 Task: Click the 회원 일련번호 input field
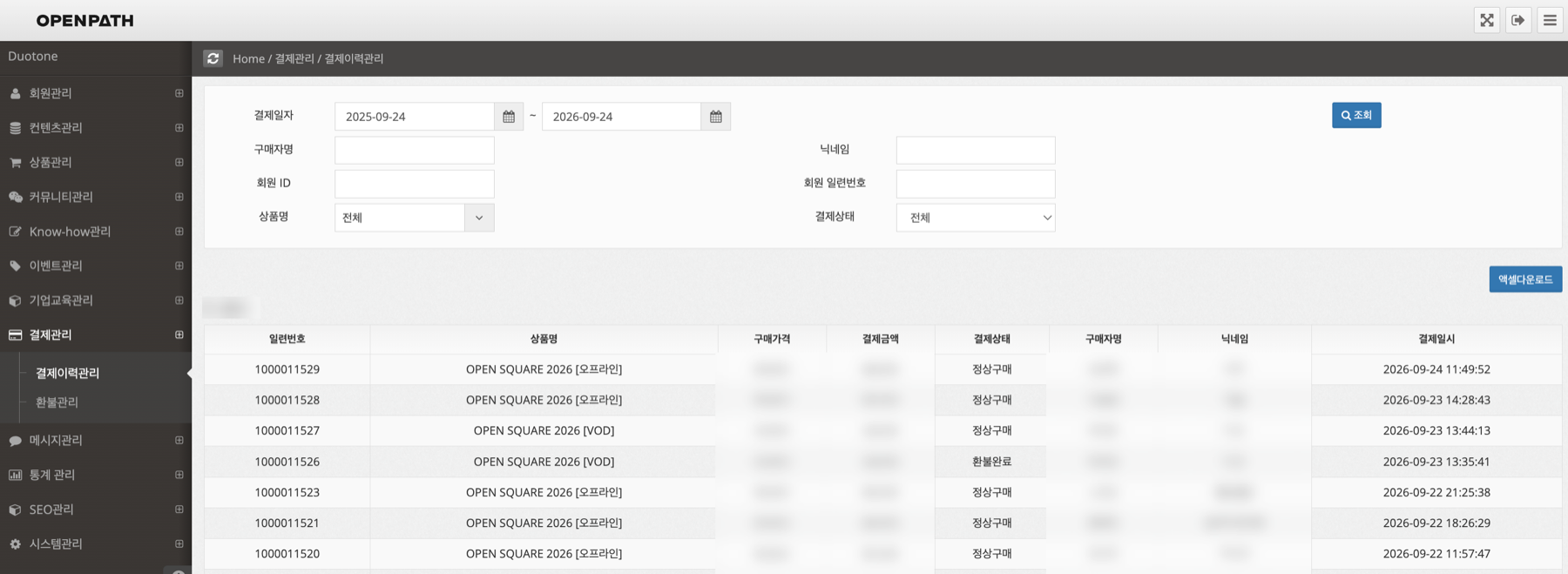click(x=976, y=184)
